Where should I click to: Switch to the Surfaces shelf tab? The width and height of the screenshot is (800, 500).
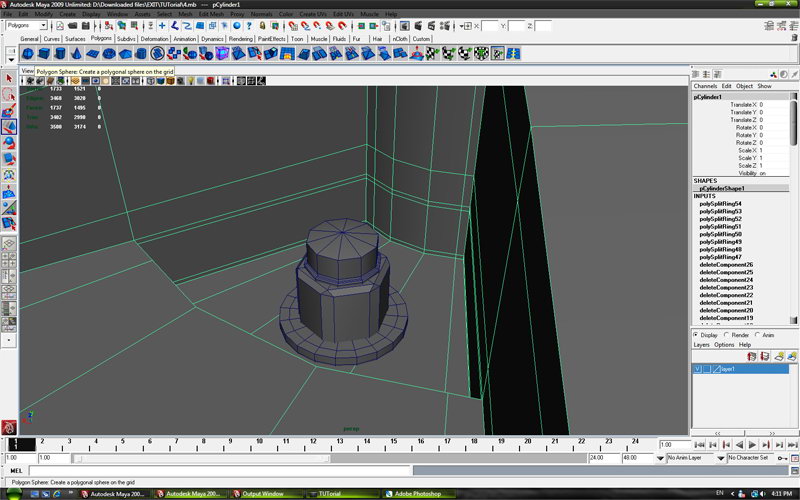point(75,38)
